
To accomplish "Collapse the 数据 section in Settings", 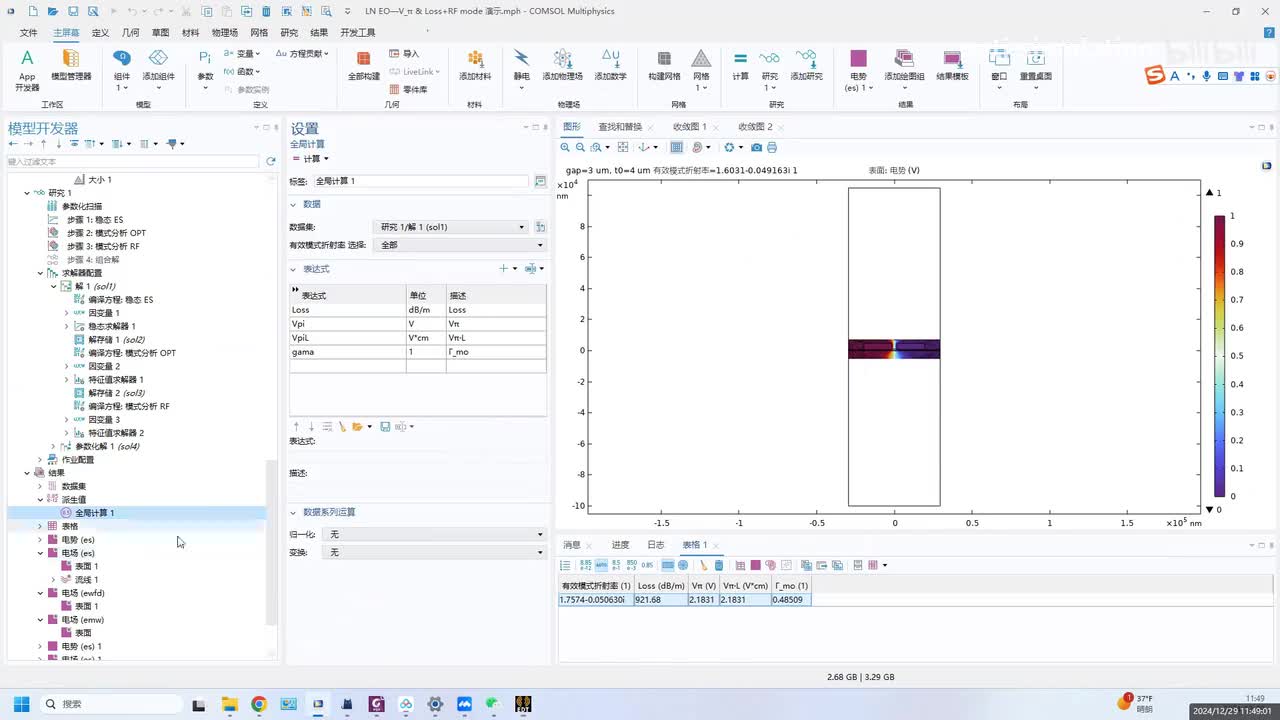I will point(295,204).
